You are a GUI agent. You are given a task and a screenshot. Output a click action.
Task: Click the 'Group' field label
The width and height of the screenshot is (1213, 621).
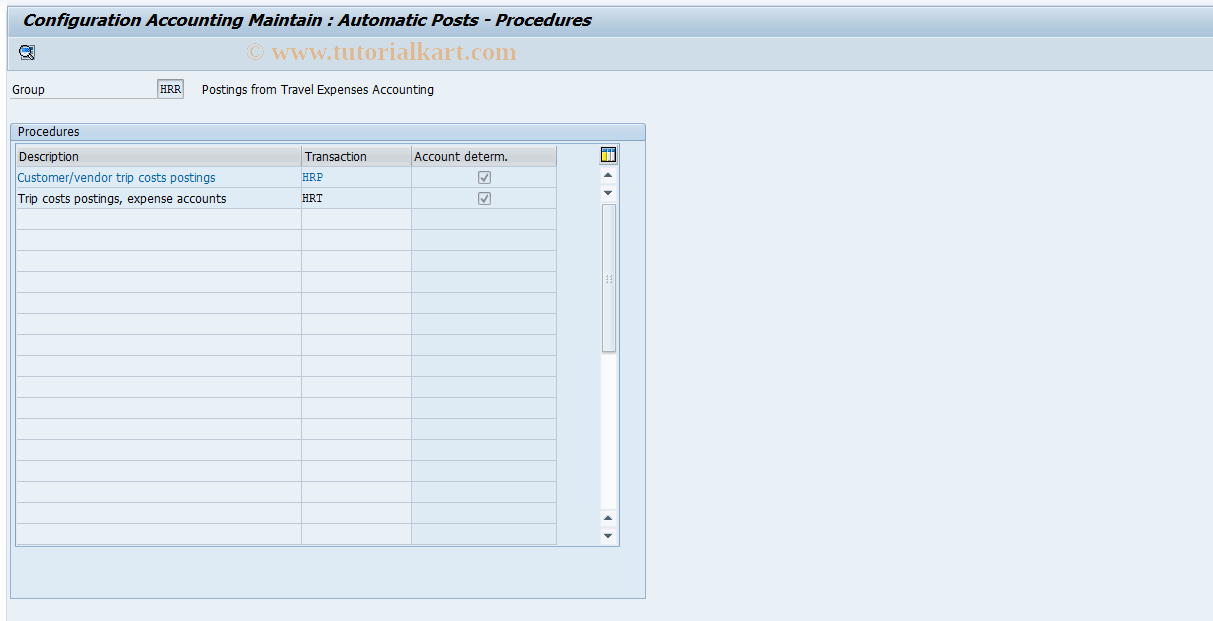28,90
